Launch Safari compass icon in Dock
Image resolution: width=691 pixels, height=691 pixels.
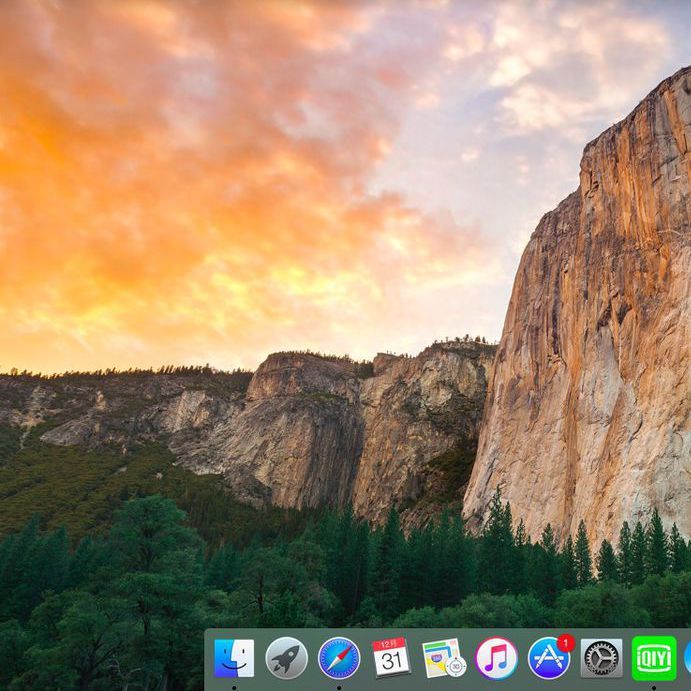point(339,658)
